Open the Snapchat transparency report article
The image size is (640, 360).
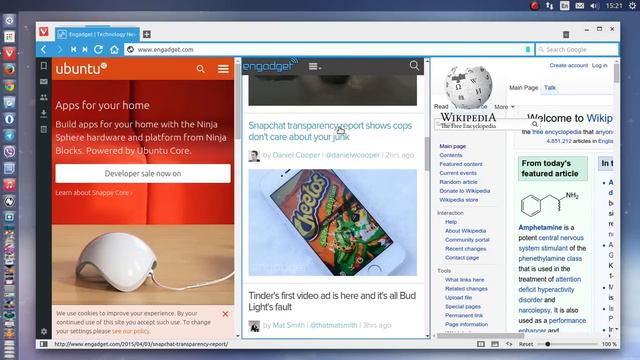pyautogui.click(x=330, y=131)
